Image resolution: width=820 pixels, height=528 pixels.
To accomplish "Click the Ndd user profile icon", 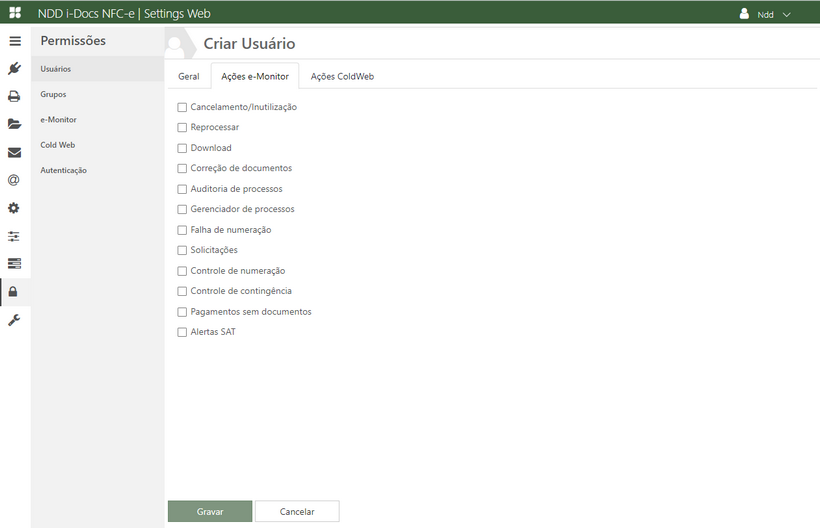I will click(744, 14).
